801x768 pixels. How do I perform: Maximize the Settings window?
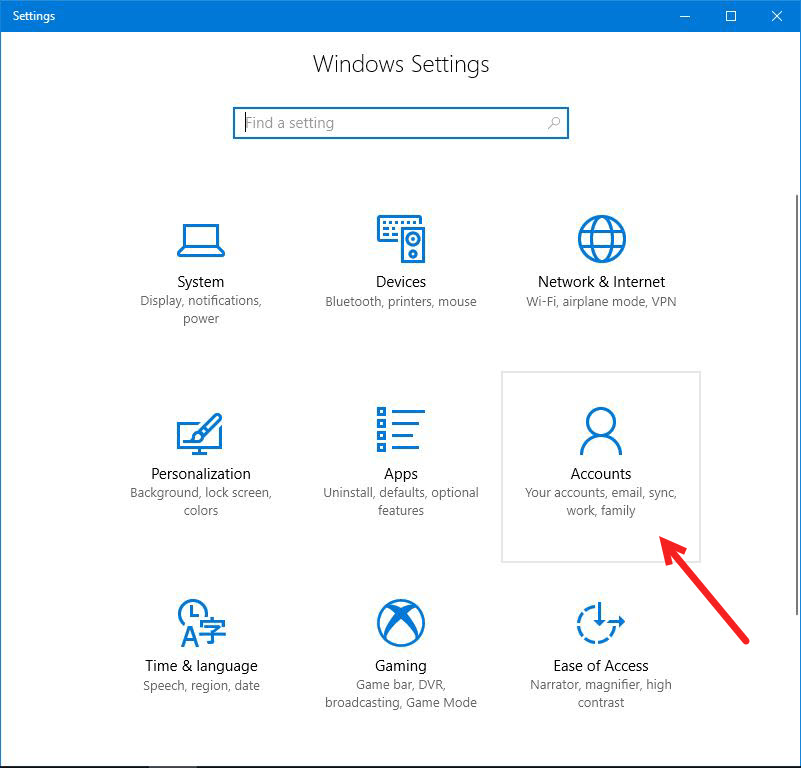pyautogui.click(x=731, y=16)
